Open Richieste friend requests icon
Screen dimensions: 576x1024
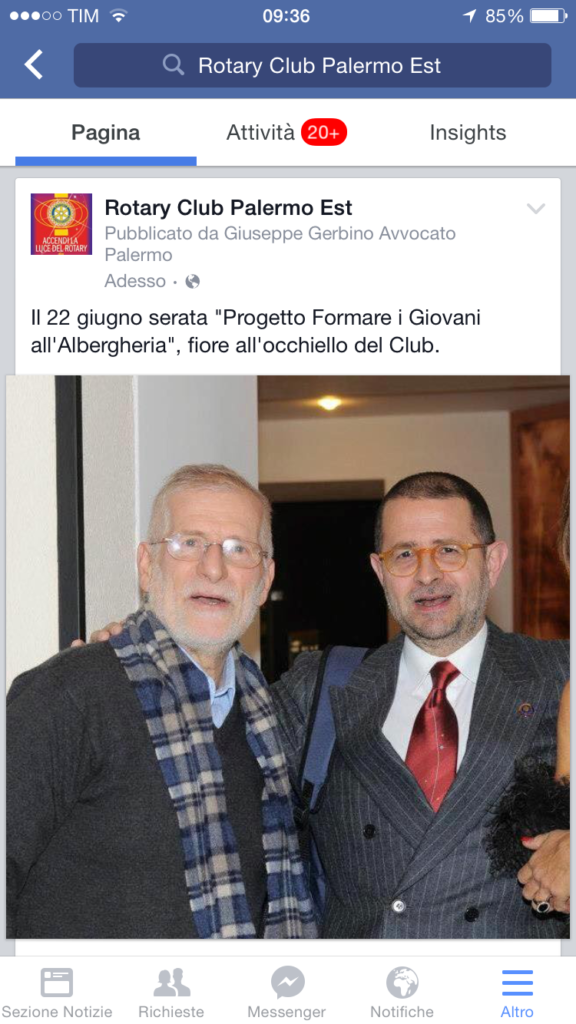[x=171, y=983]
